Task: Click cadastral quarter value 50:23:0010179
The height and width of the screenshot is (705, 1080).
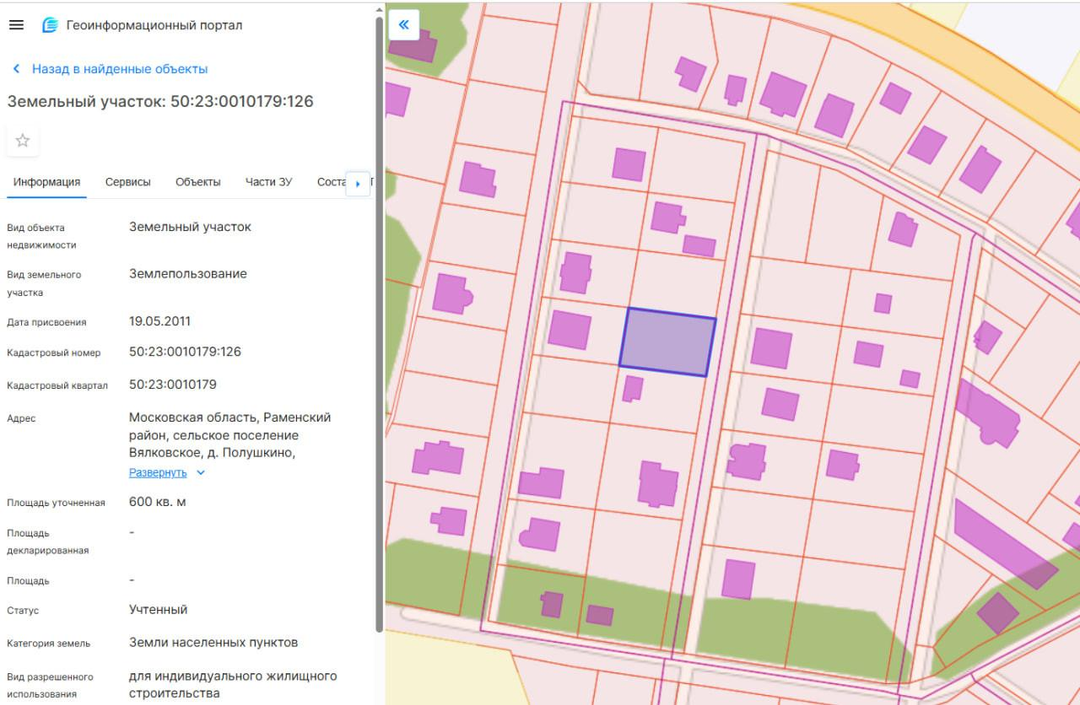Action: pyautogui.click(x=173, y=384)
